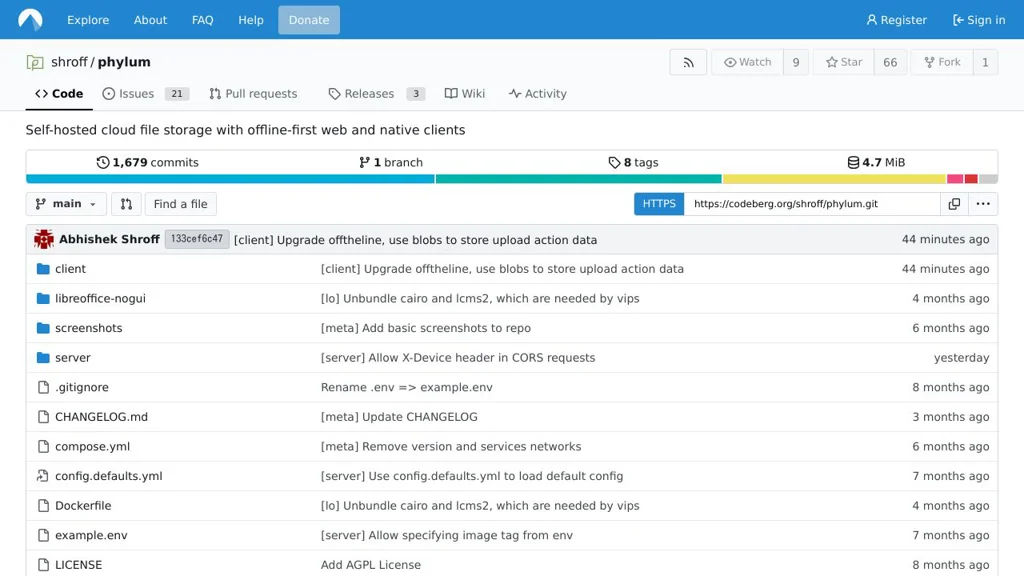This screenshot has height=576, width=1024.
Task: Click the compare branches icon button
Action: click(x=126, y=204)
